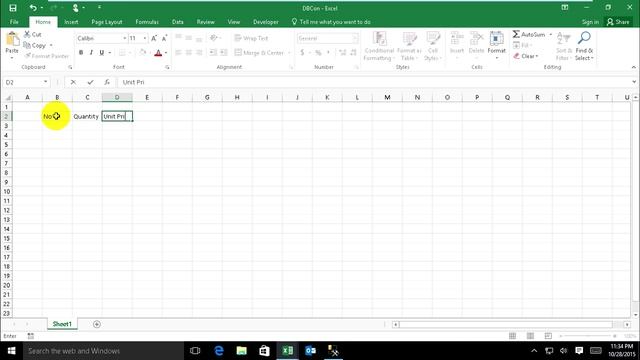Click the formula bar text Unit Pri
This screenshot has width=640, height=360.
click(x=133, y=82)
